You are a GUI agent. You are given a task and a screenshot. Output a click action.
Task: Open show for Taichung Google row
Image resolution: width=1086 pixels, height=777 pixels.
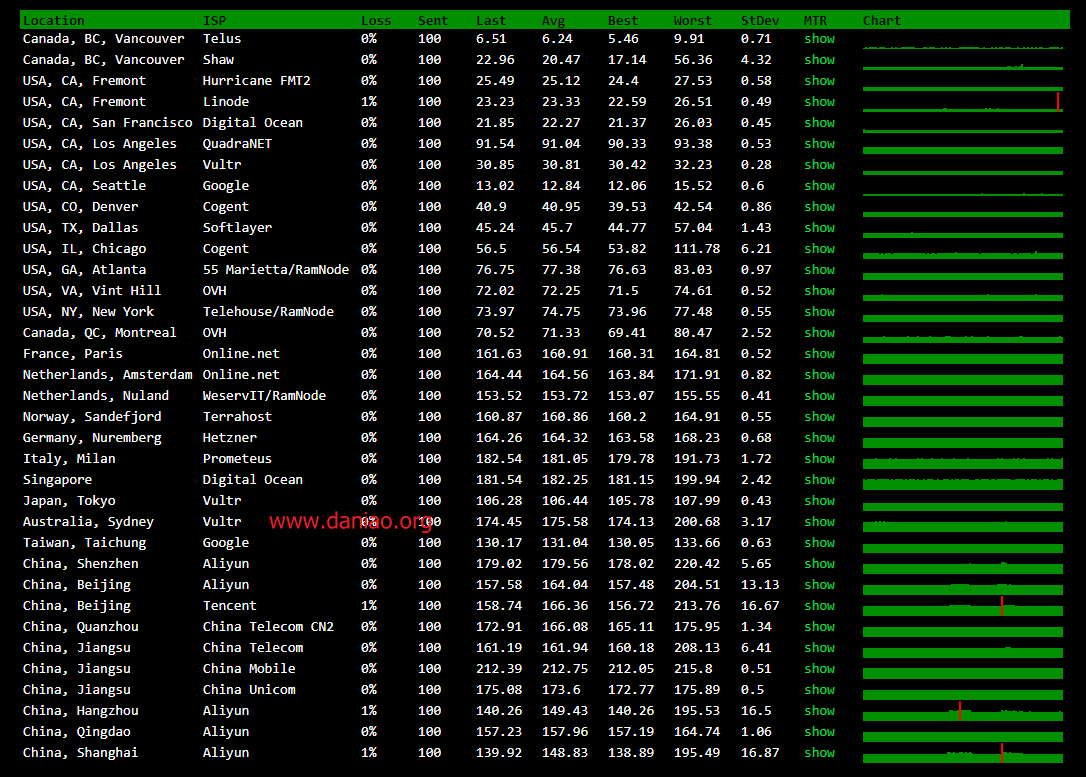point(819,543)
